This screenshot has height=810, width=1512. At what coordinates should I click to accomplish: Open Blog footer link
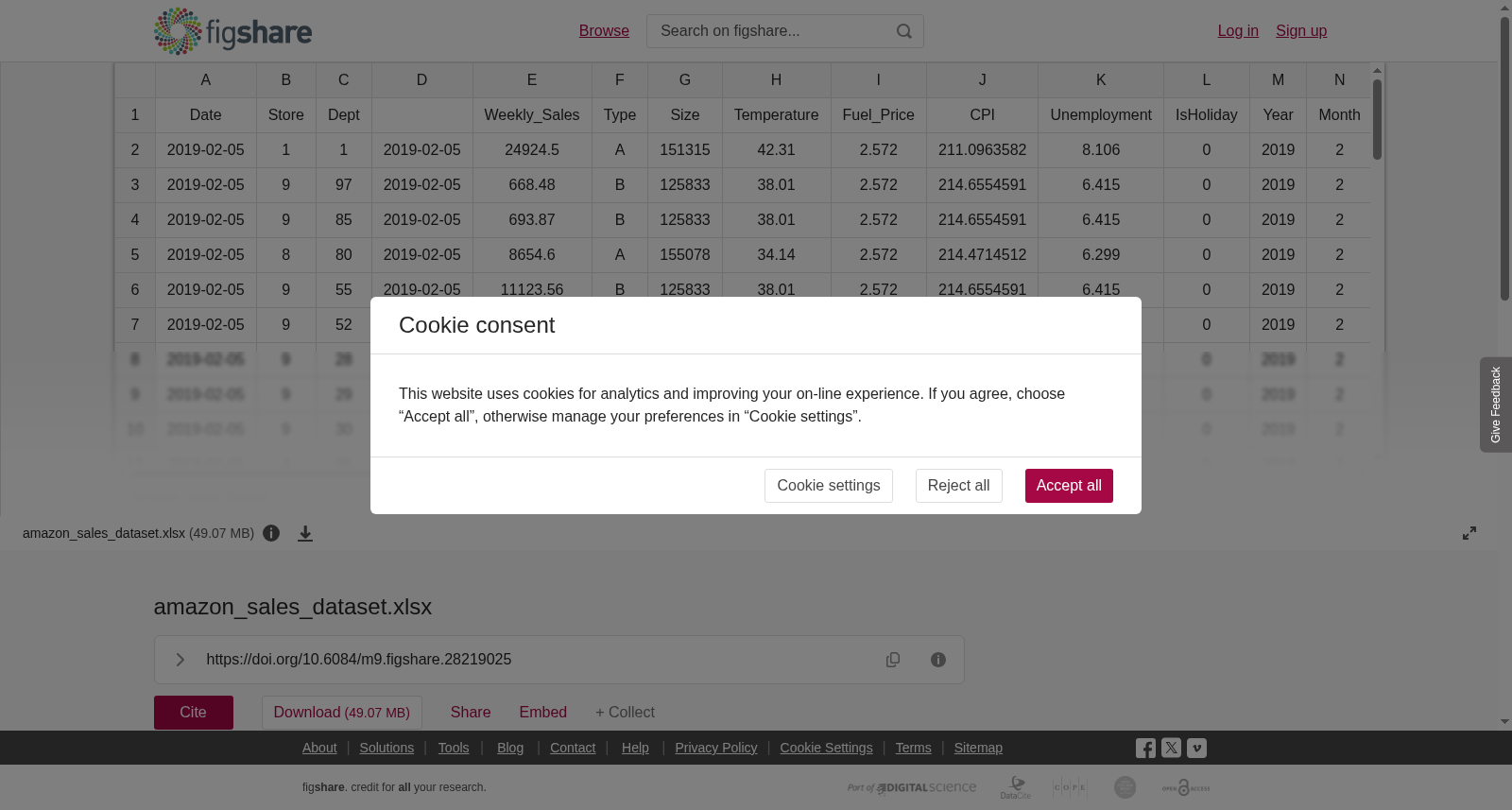coord(510,748)
